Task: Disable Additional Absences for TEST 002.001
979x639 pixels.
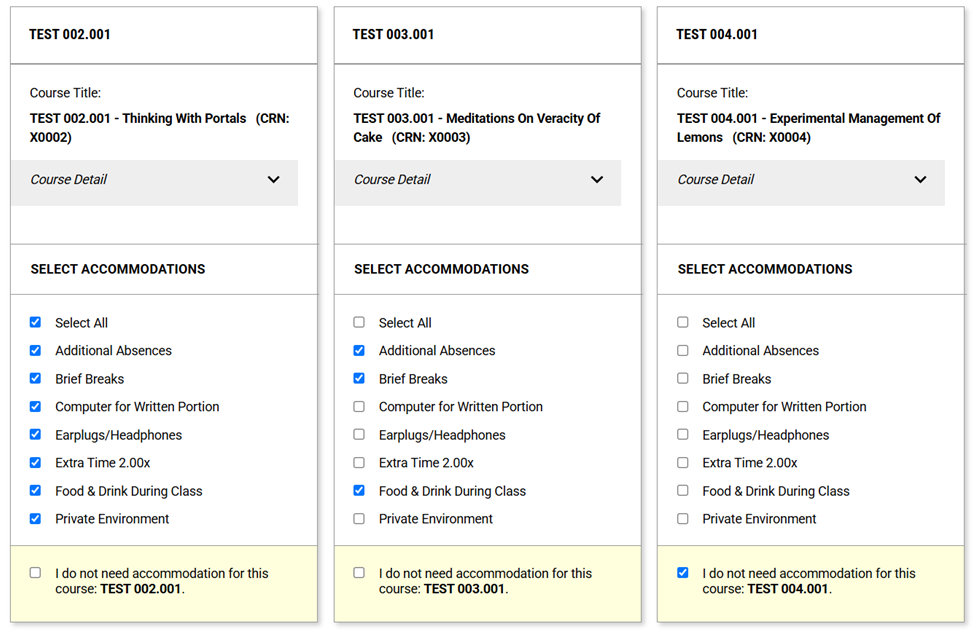Action: coord(35,350)
